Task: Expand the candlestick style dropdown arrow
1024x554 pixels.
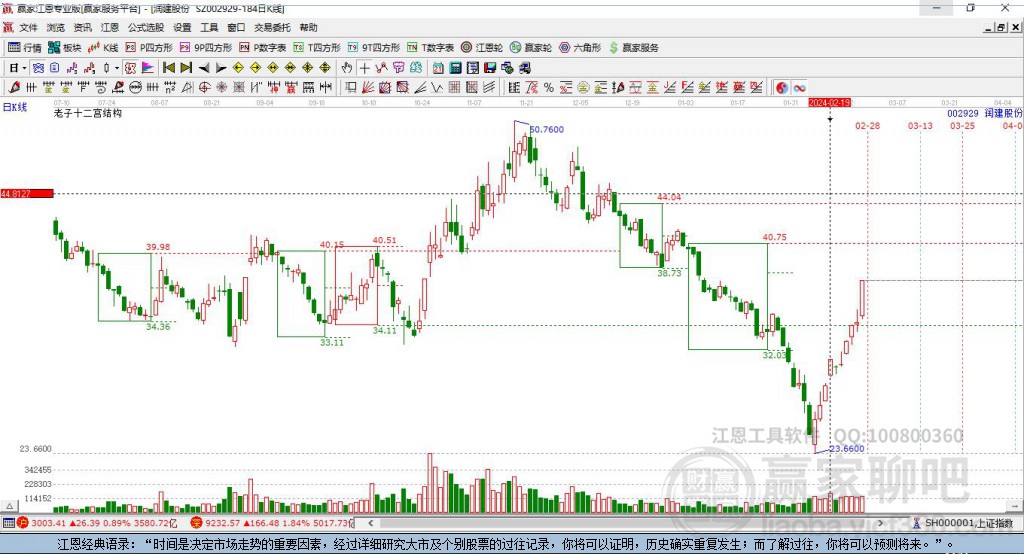Action: pyautogui.click(x=117, y=68)
